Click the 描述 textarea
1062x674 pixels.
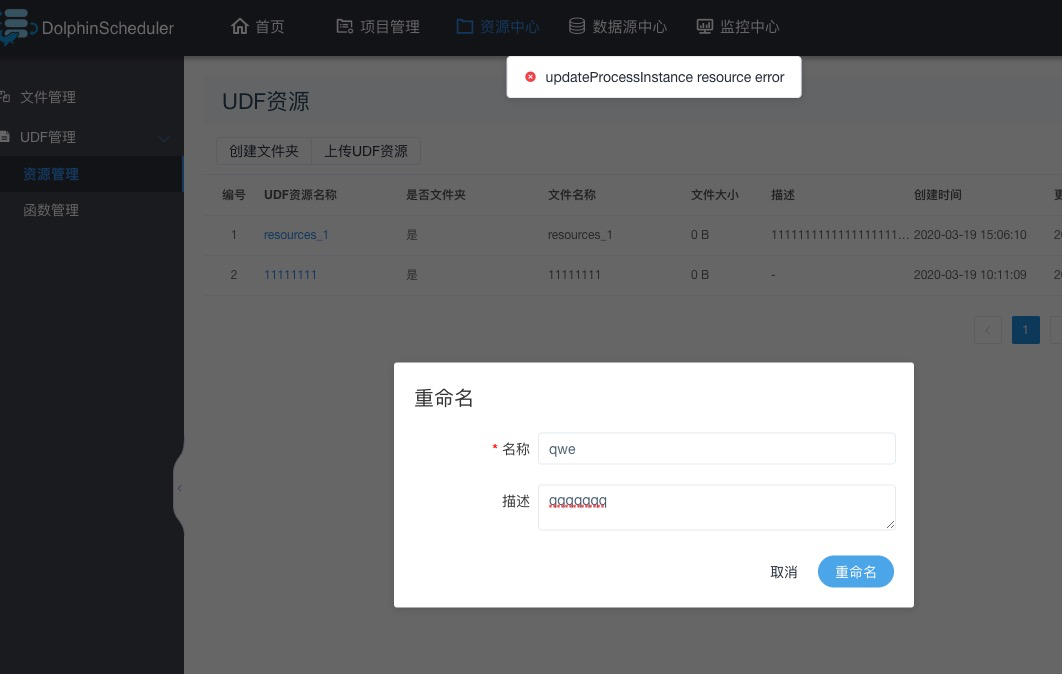(x=717, y=507)
